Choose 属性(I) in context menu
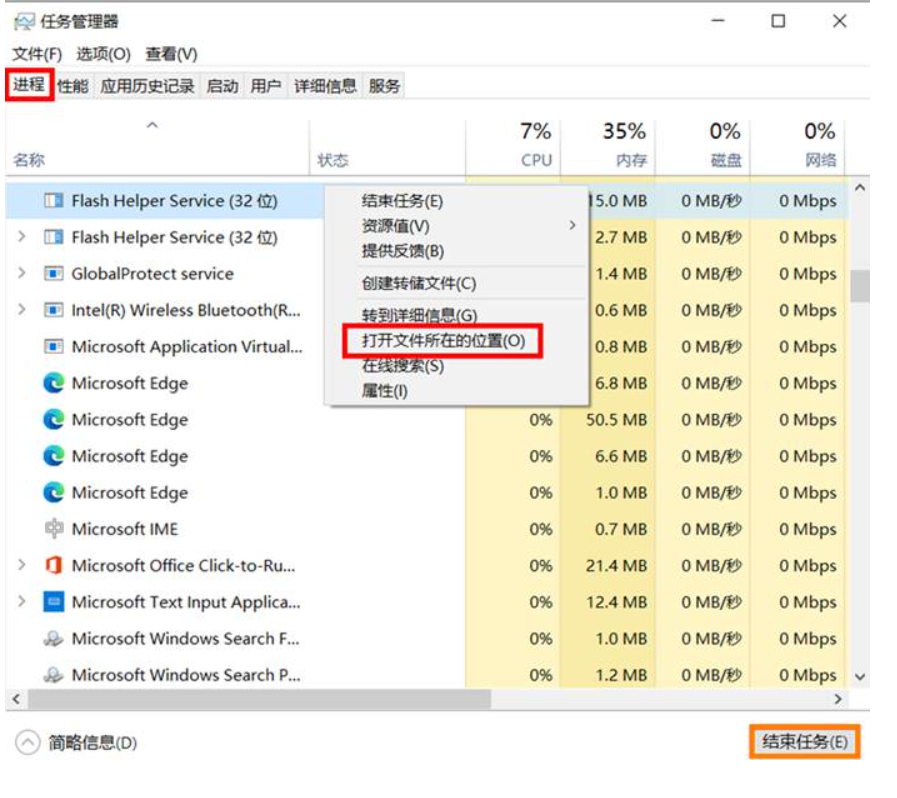Screen dimensions: 897x798 [384, 391]
